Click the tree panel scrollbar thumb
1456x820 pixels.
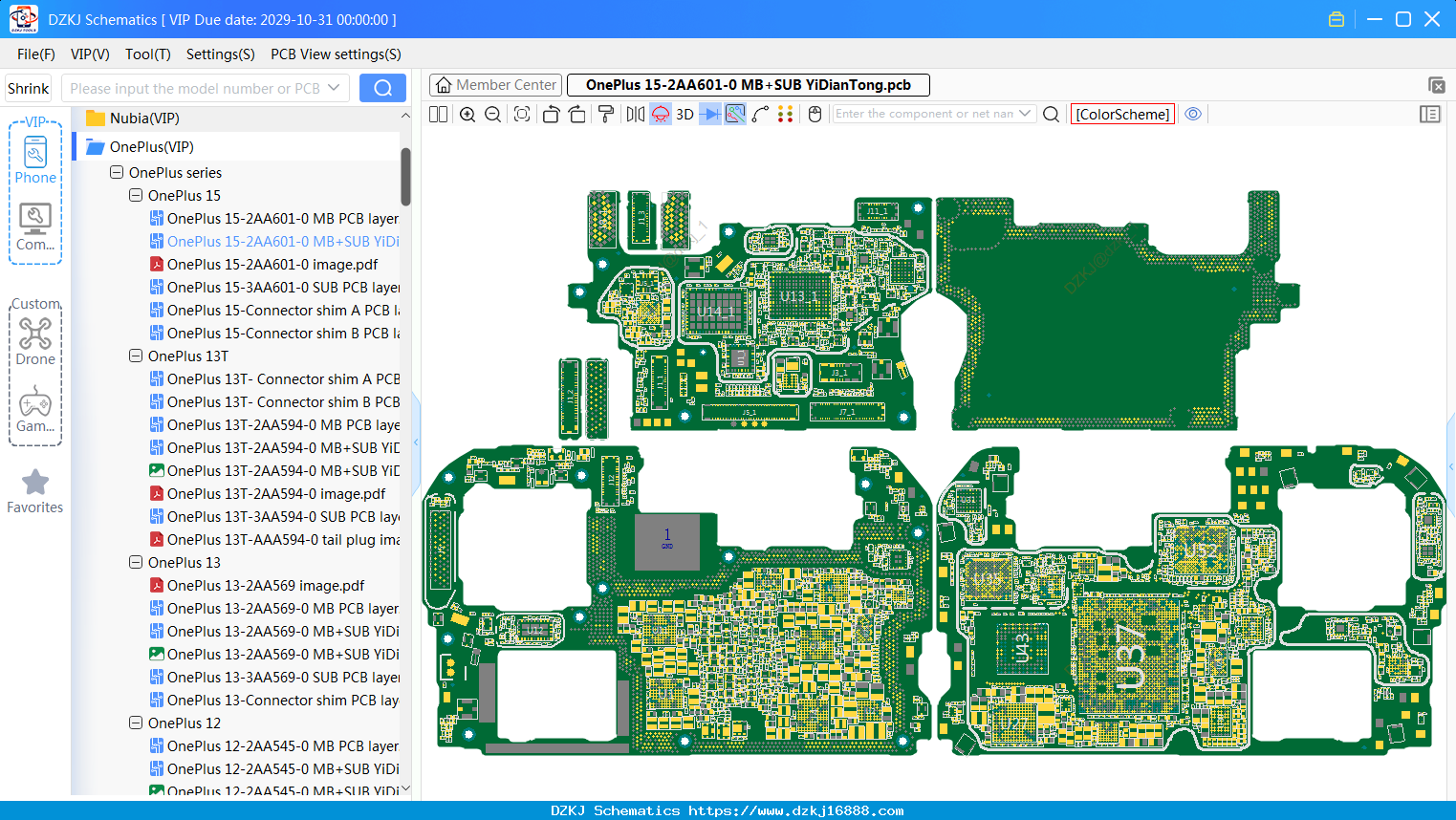pos(405,176)
